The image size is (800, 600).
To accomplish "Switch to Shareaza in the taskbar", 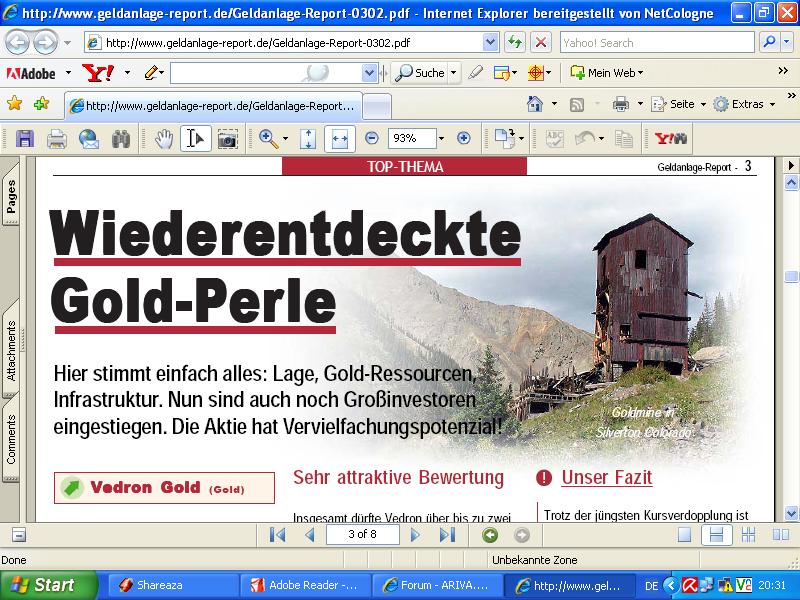I will [172, 585].
